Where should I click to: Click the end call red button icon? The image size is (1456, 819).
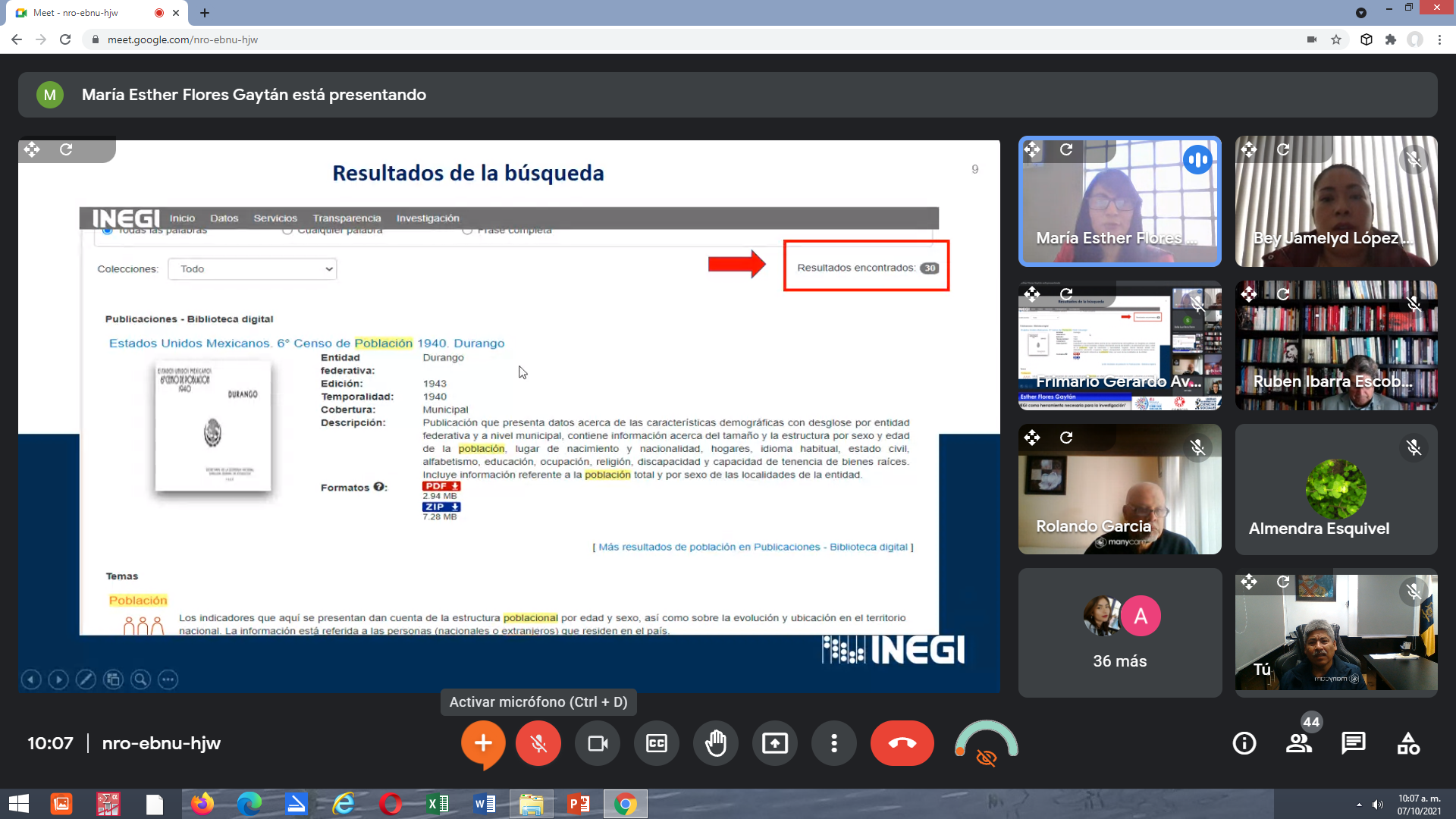click(902, 743)
